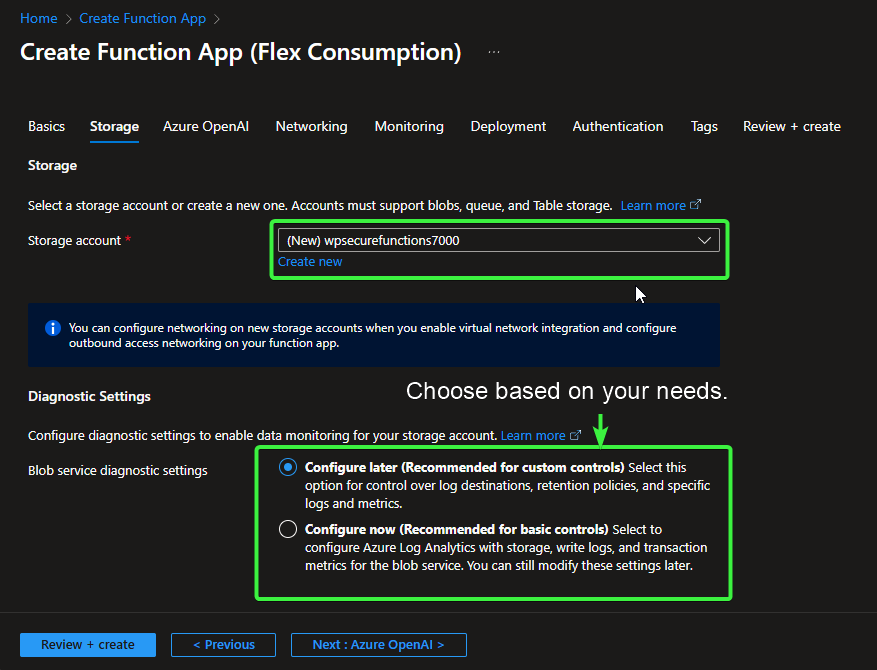Open the Basics tab
This screenshot has height=670, width=877.
pyautogui.click(x=46, y=126)
